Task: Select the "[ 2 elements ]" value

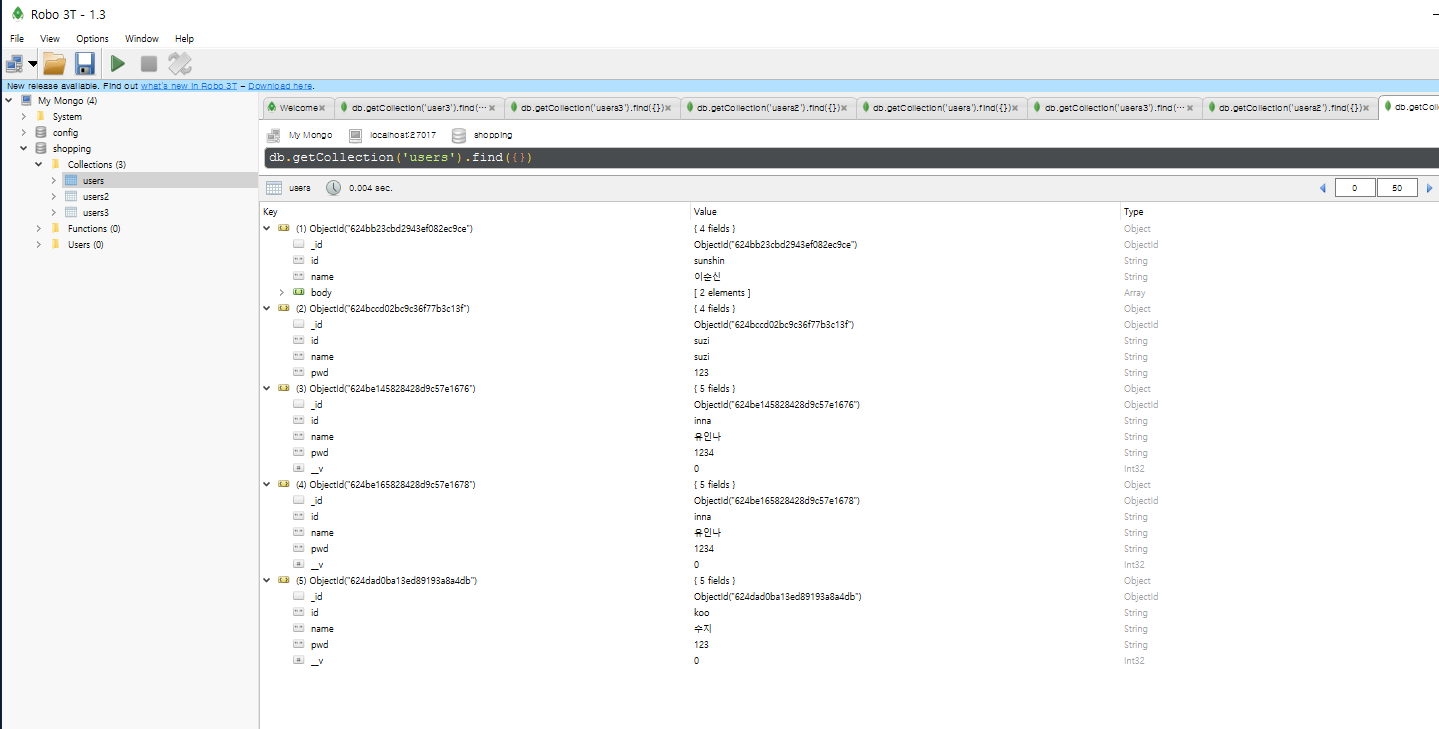Action: pos(722,293)
